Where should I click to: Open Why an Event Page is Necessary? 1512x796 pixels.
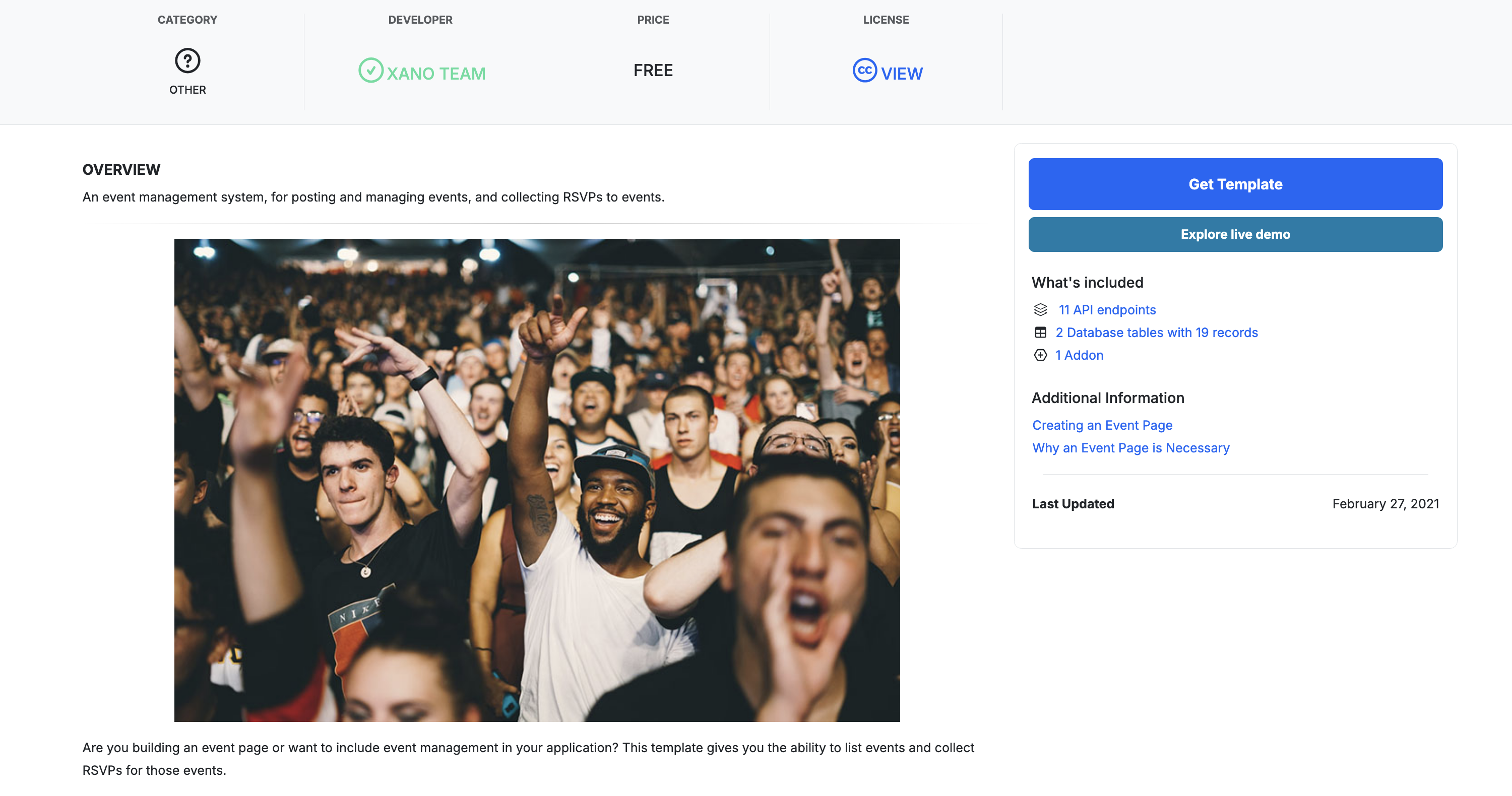pyautogui.click(x=1130, y=447)
